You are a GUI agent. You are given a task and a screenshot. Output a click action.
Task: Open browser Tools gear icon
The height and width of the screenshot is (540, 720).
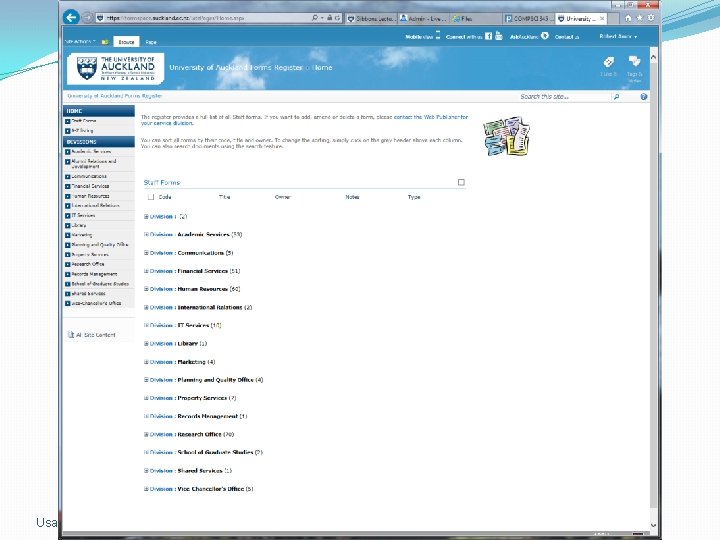pos(651,18)
